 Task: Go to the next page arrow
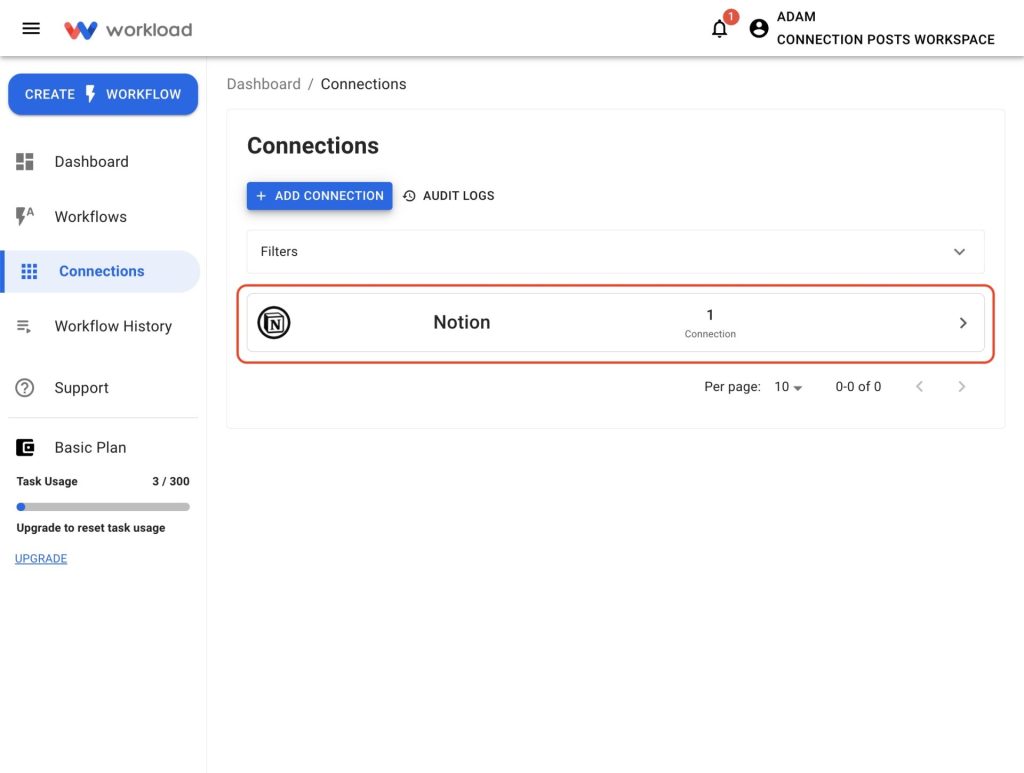click(961, 386)
